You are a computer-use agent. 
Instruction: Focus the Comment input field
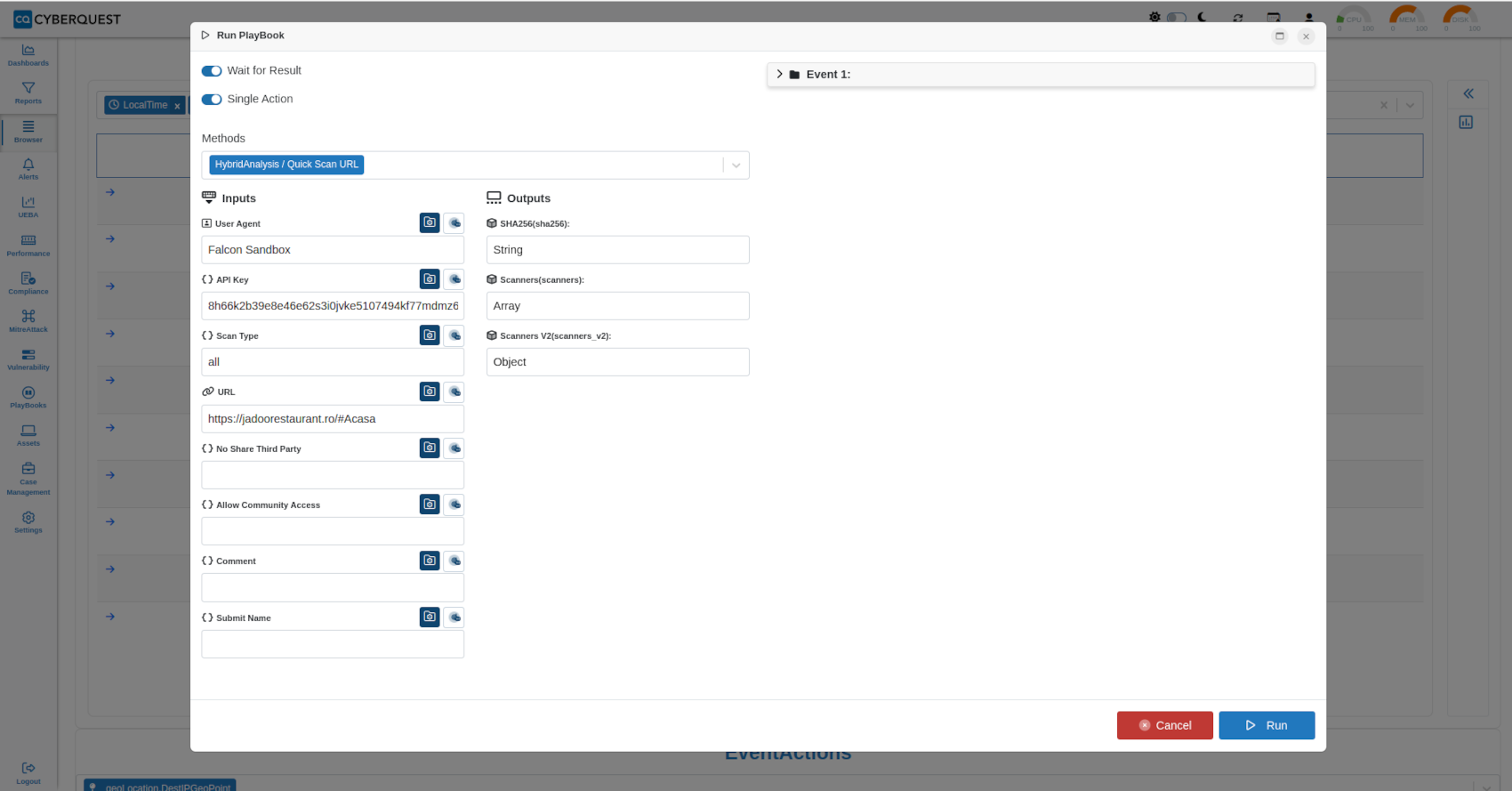pos(333,587)
